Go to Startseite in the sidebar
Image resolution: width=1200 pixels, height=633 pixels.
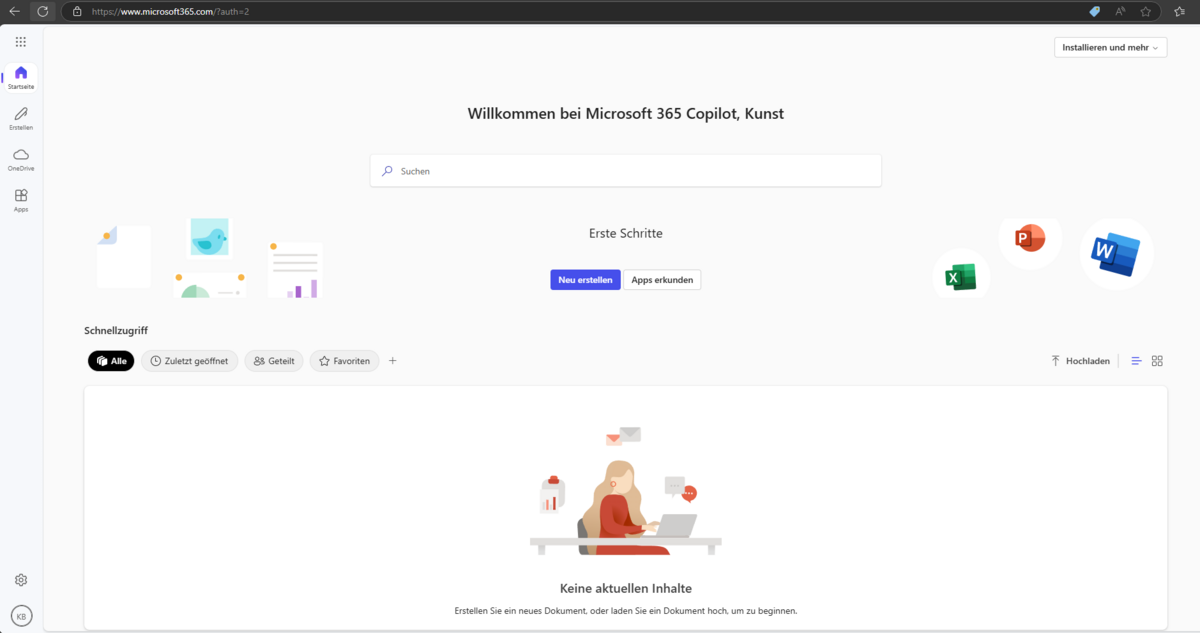pyautogui.click(x=21, y=77)
